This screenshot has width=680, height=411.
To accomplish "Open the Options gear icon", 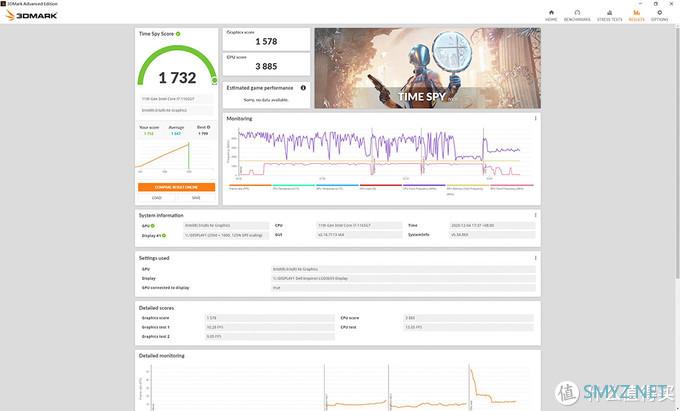I will pyautogui.click(x=659, y=13).
